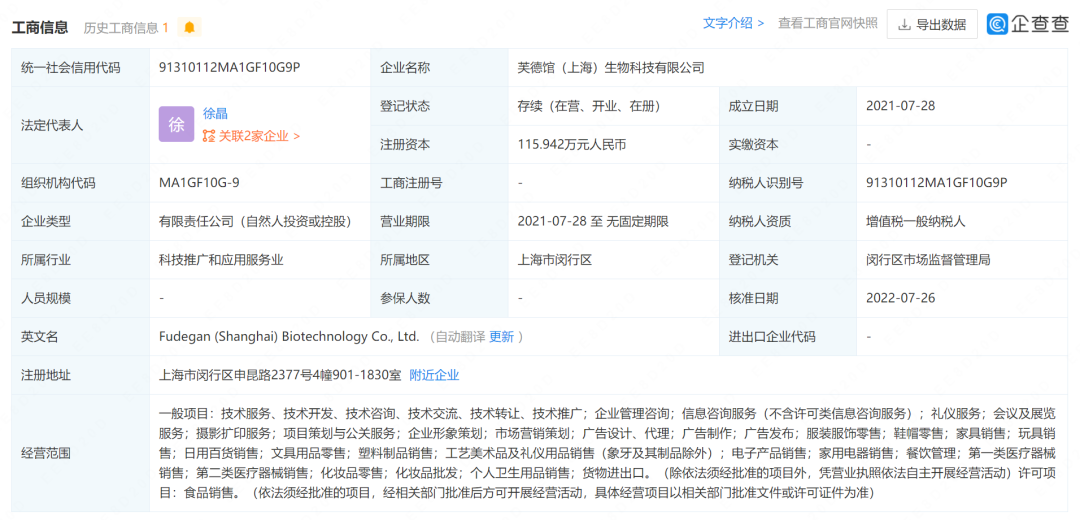Click the 英文名 label cell
The width and height of the screenshot is (1080, 520).
pyautogui.click(x=80, y=337)
